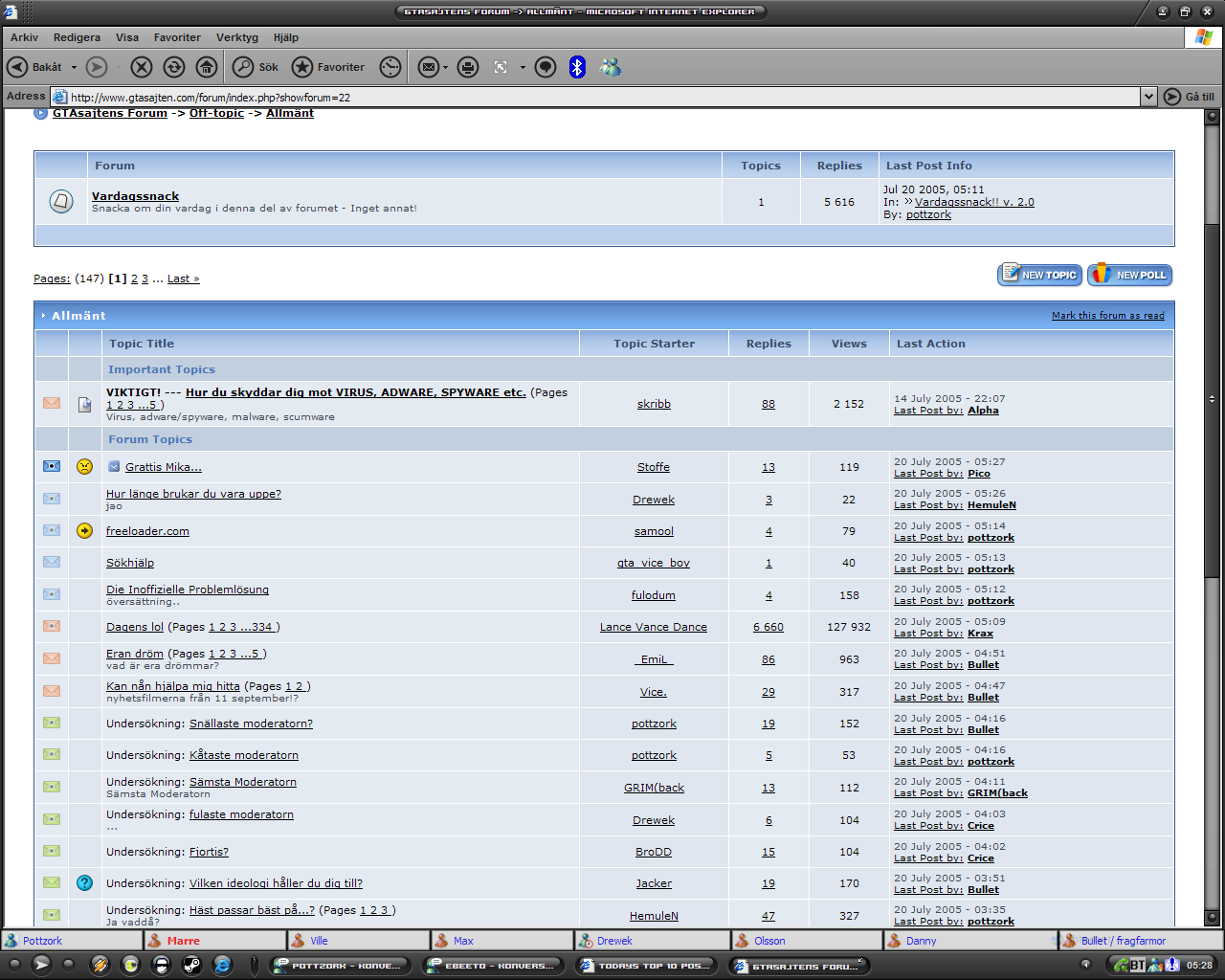Open the Discuss speech-bubble toolbar icon

(x=546, y=67)
